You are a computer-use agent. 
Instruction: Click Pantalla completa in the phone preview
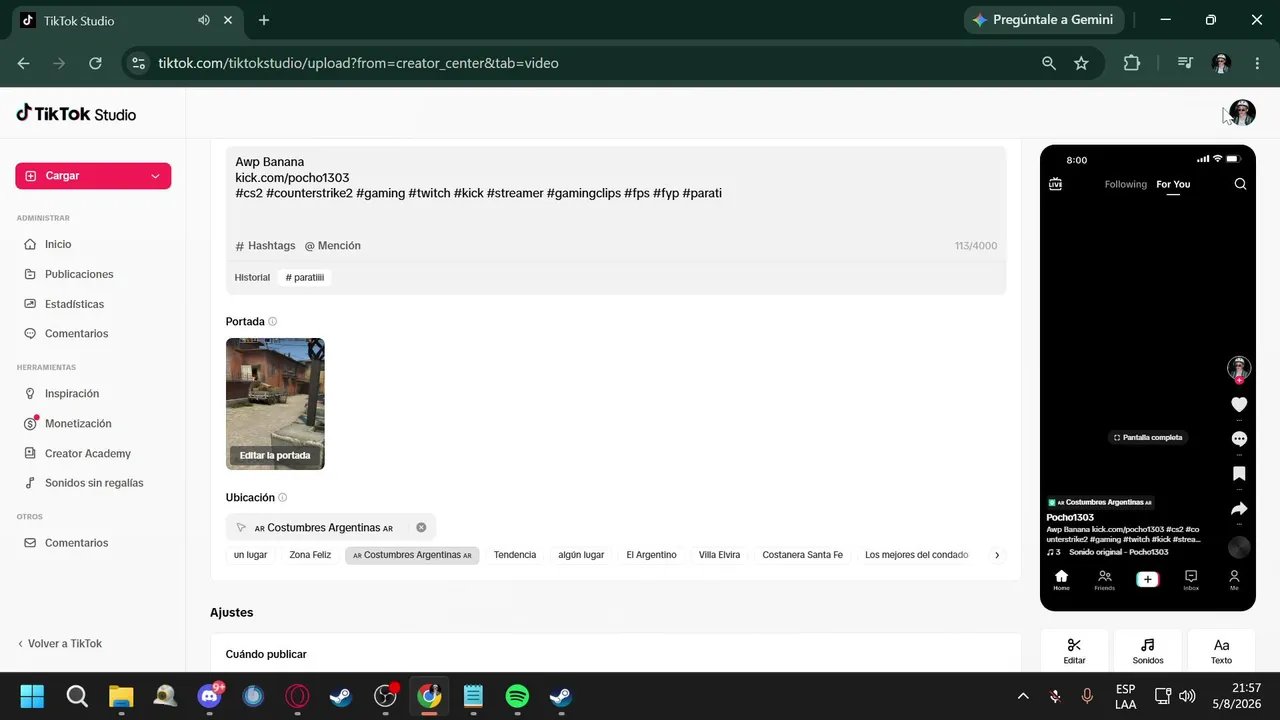[1148, 438]
